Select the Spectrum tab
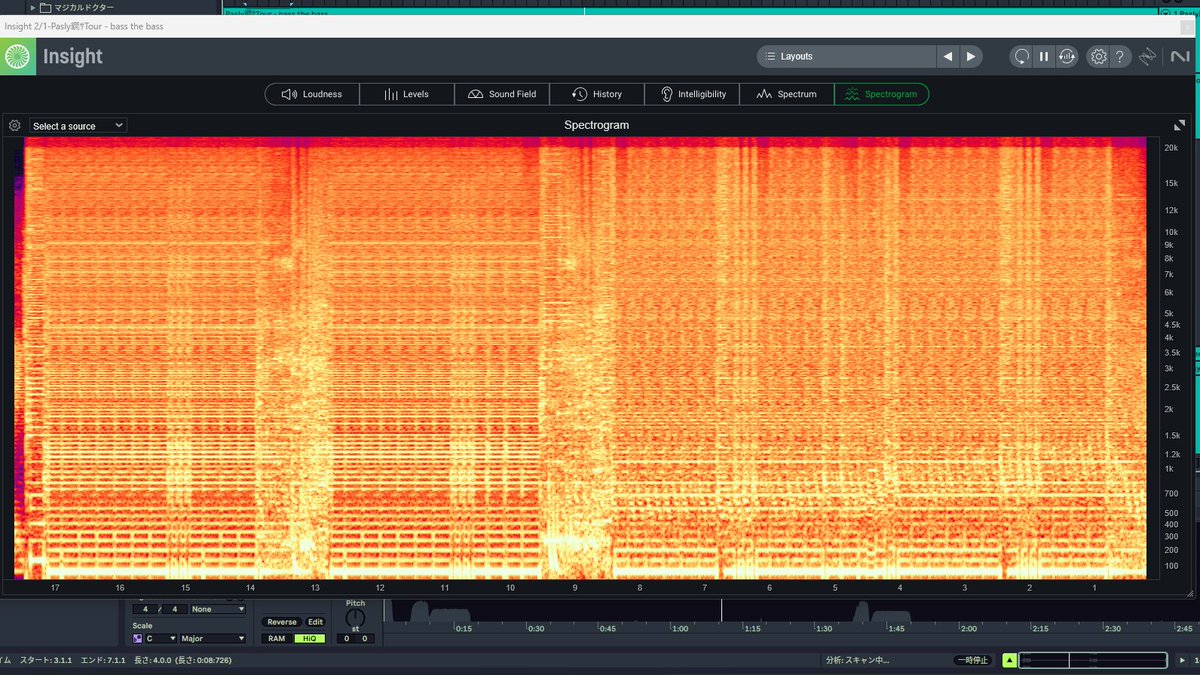The width and height of the screenshot is (1200, 675). click(x=787, y=94)
